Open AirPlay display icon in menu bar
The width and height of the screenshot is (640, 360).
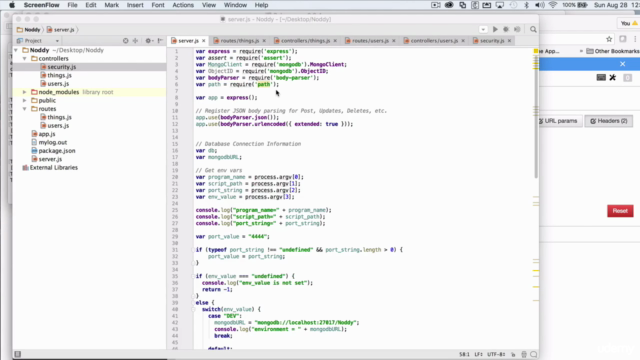pyautogui.click(x=500, y=5)
